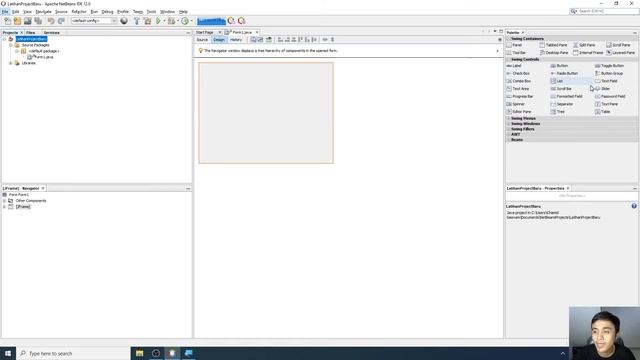The image size is (640, 360).
Task: Pick the Table component in Palette
Action: pos(602,111)
